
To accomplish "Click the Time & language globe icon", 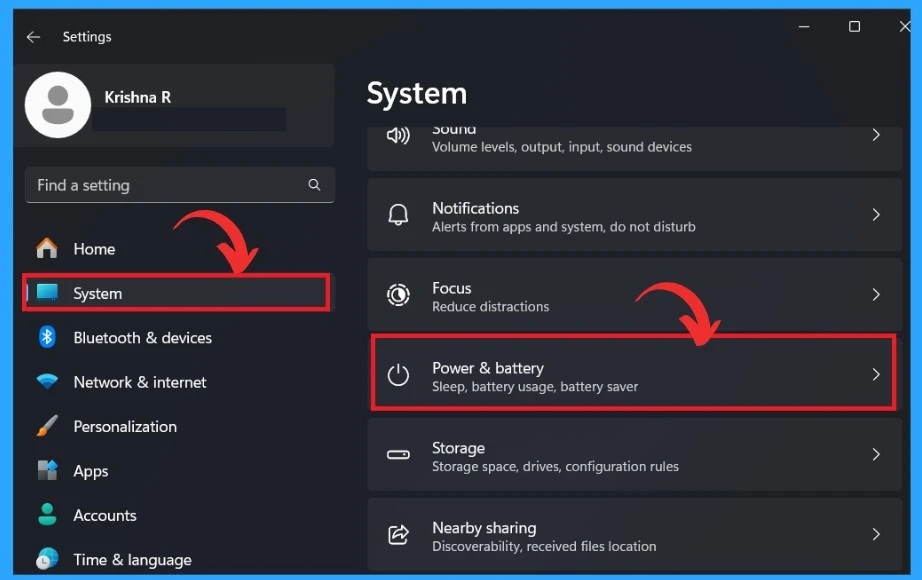I will click(47, 559).
